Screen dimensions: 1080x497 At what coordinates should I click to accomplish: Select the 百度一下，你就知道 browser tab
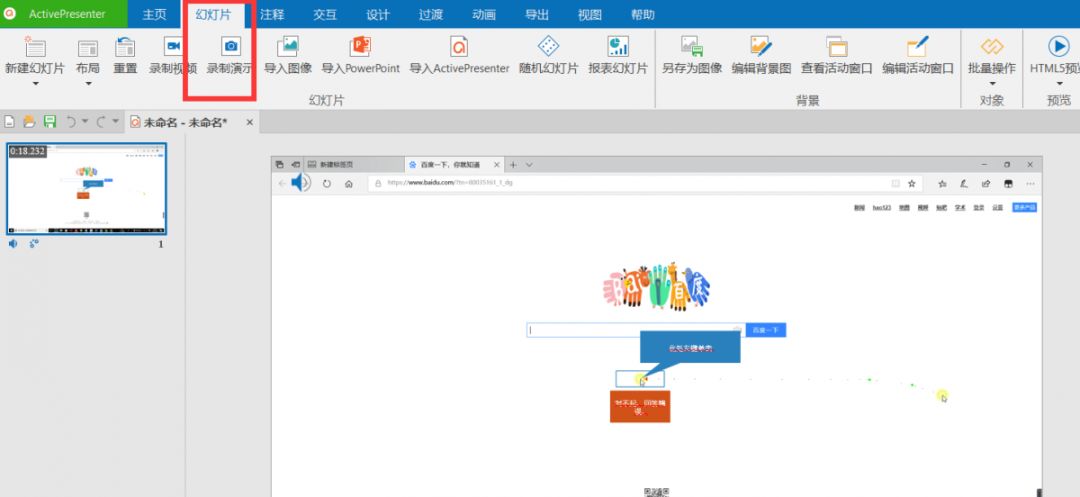click(x=453, y=165)
